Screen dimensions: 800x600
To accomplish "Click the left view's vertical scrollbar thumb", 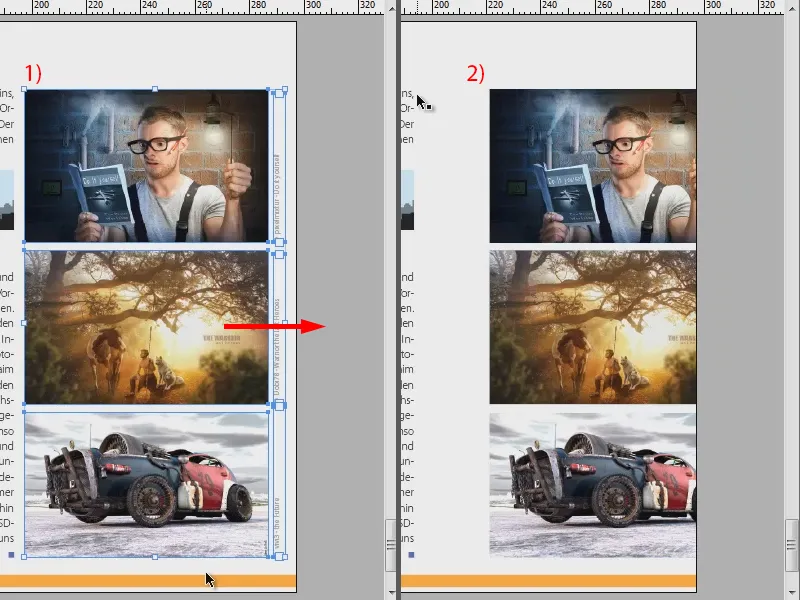I will (x=391, y=545).
